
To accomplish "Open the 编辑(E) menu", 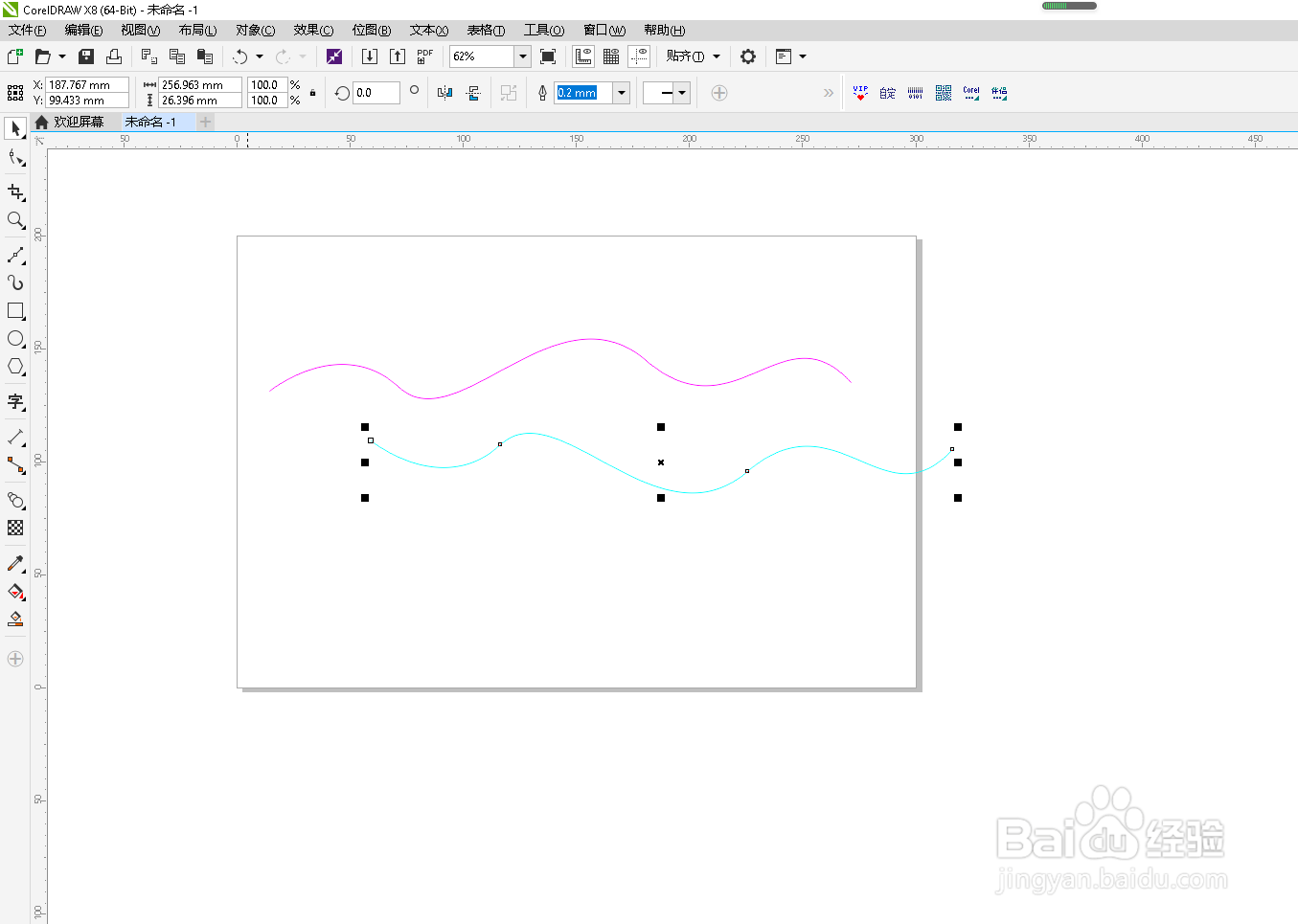I will coord(84,31).
